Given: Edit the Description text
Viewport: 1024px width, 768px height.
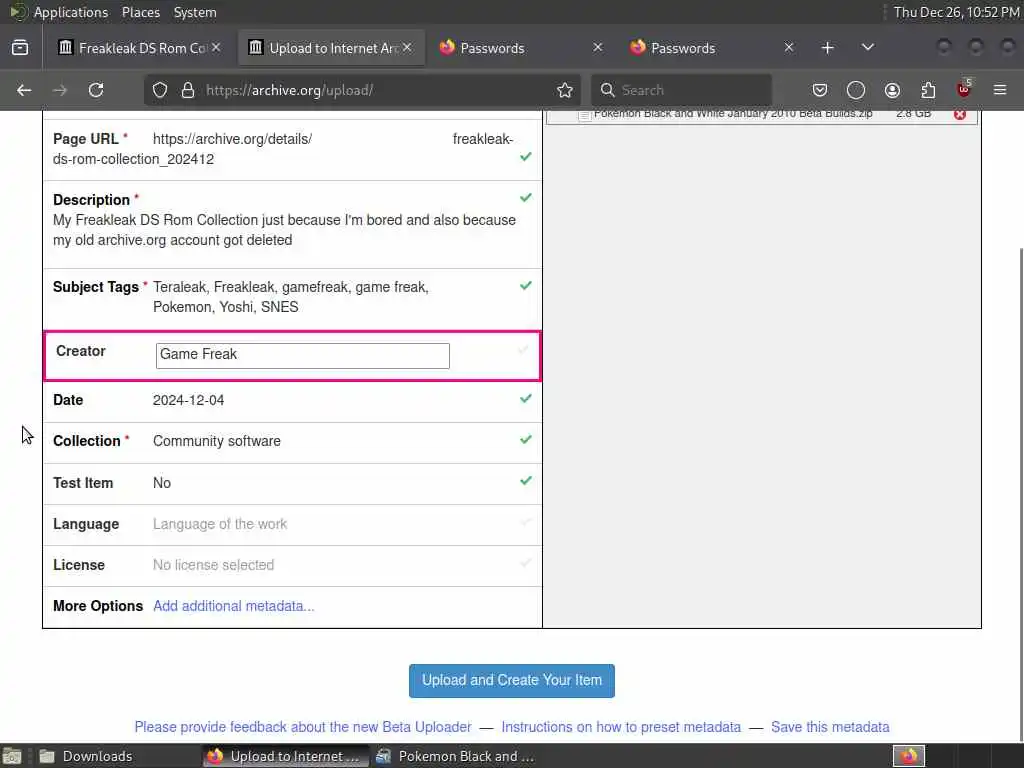Looking at the screenshot, I should point(284,230).
